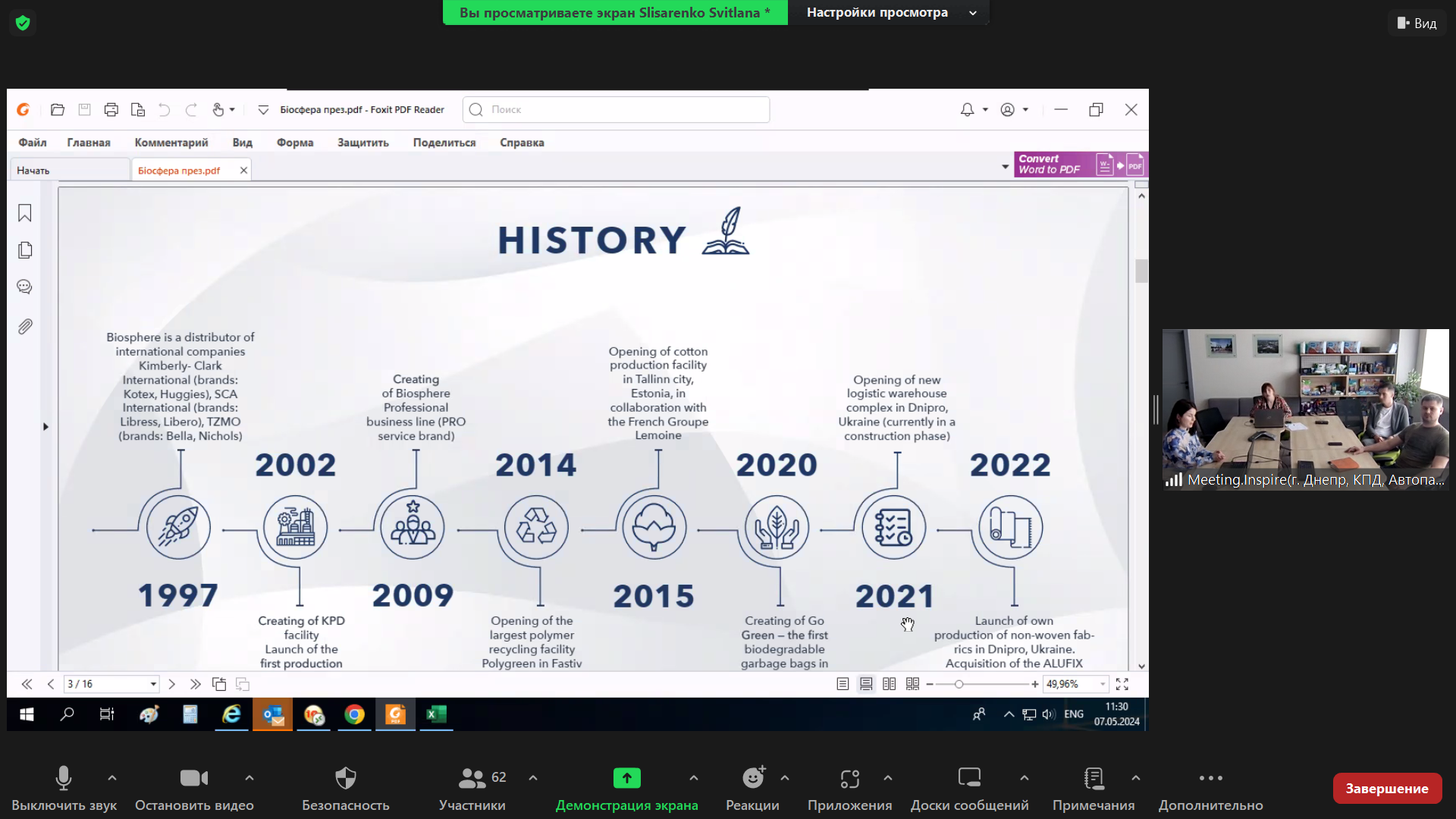1456x819 pixels.
Task: Select the Hand tool icon
Action: (x=218, y=110)
